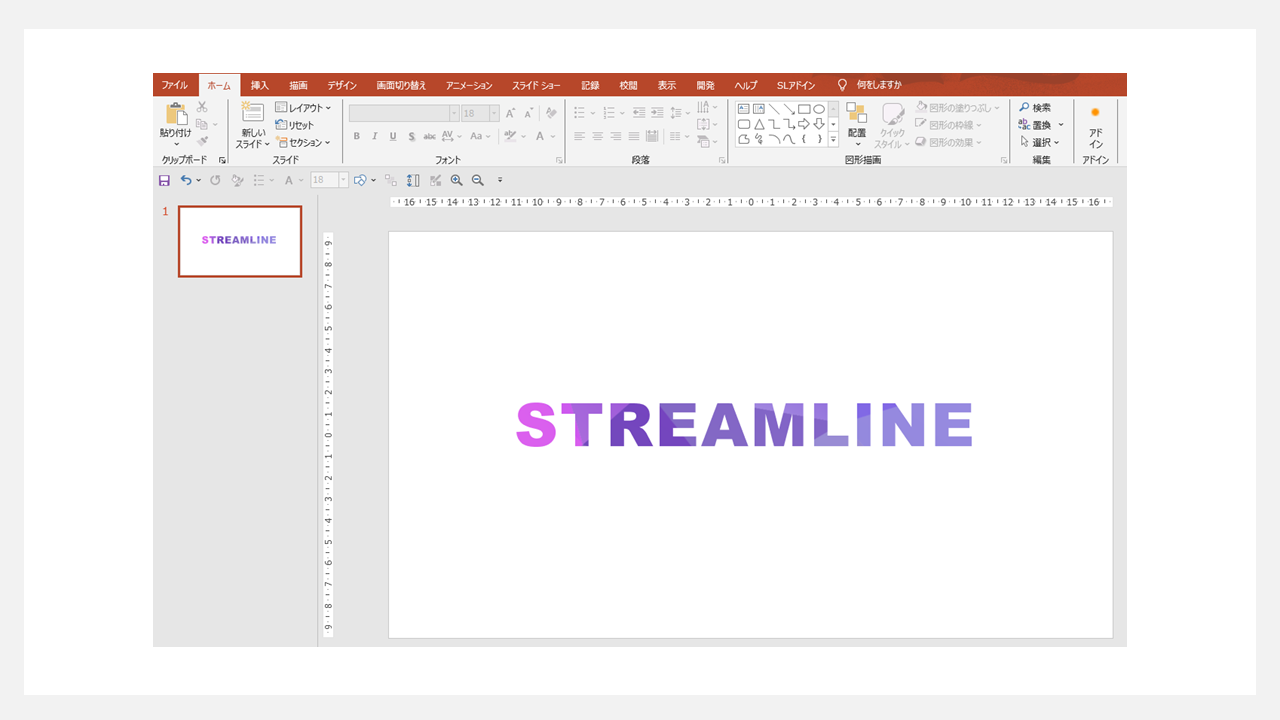Open ribbon font size 18 dropdown
1280x720 pixels.
coord(494,113)
